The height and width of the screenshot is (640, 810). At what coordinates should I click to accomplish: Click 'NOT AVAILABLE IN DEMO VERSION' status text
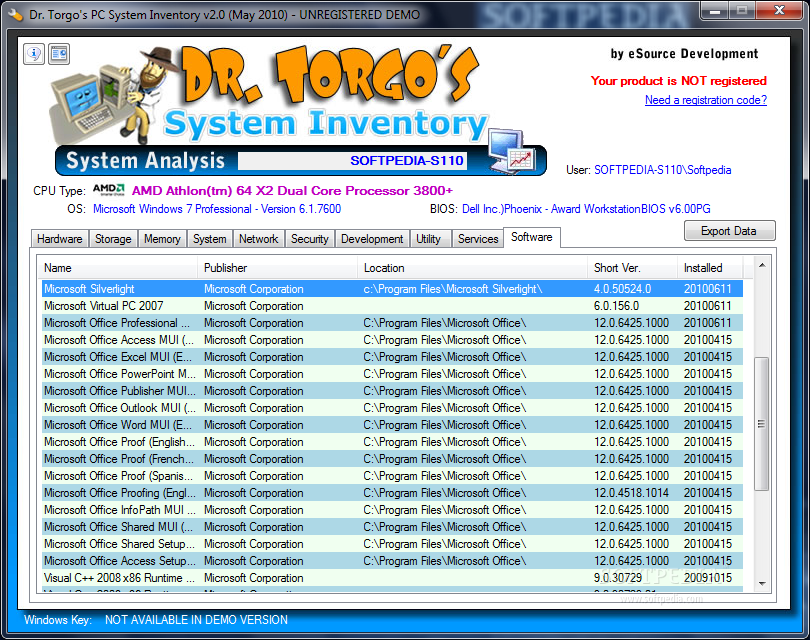coord(196,620)
